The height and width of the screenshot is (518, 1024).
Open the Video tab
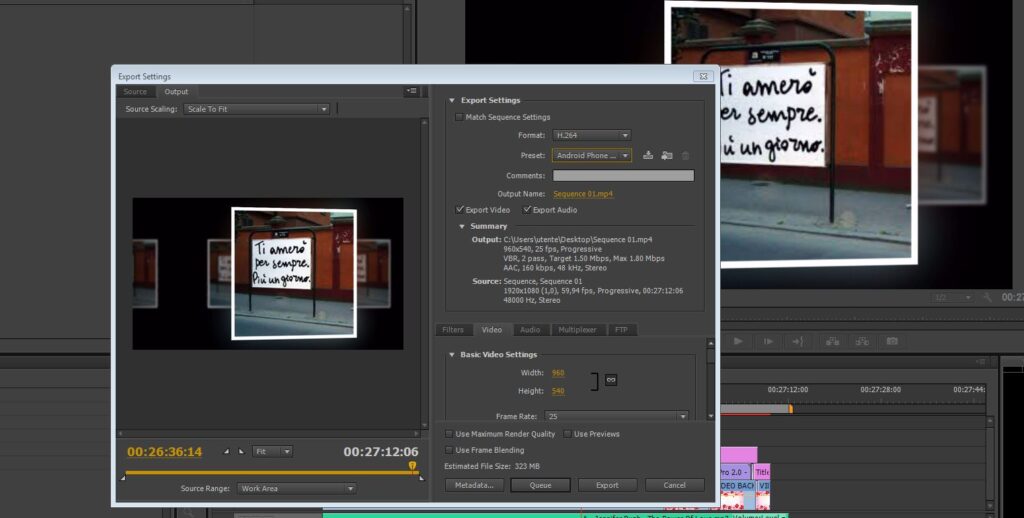tap(492, 330)
